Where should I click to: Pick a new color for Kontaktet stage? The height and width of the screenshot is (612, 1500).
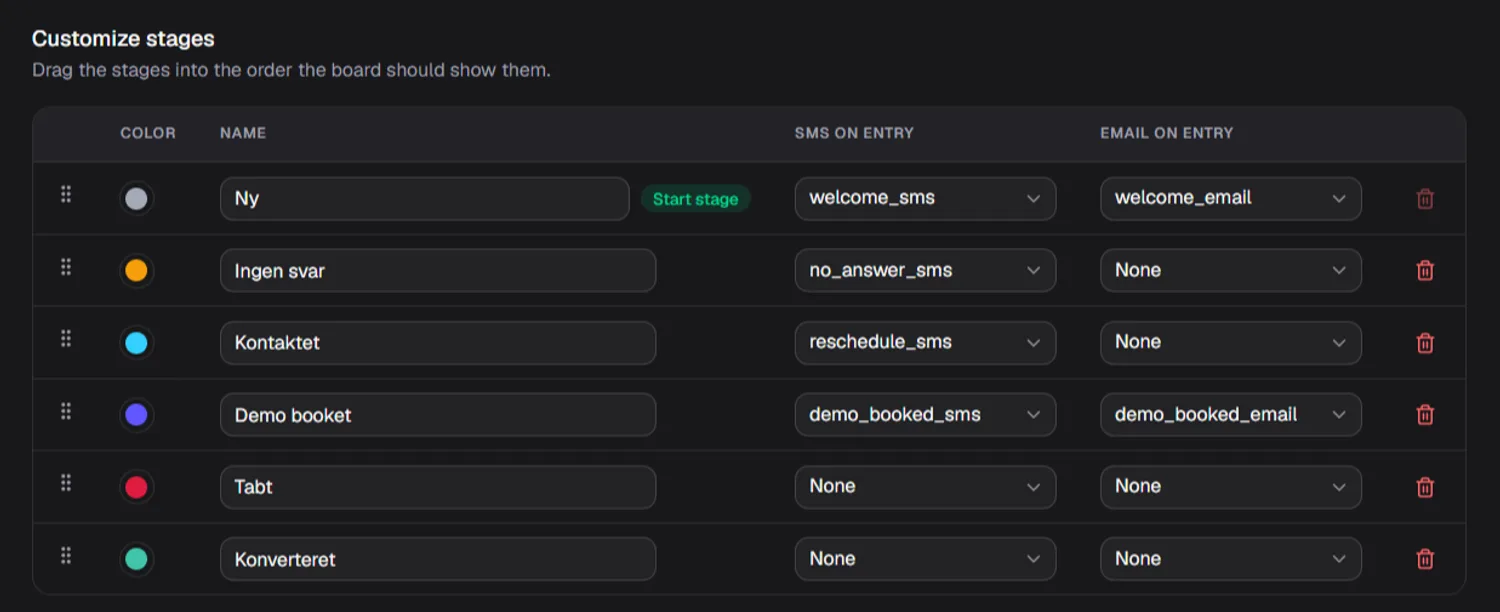click(136, 343)
